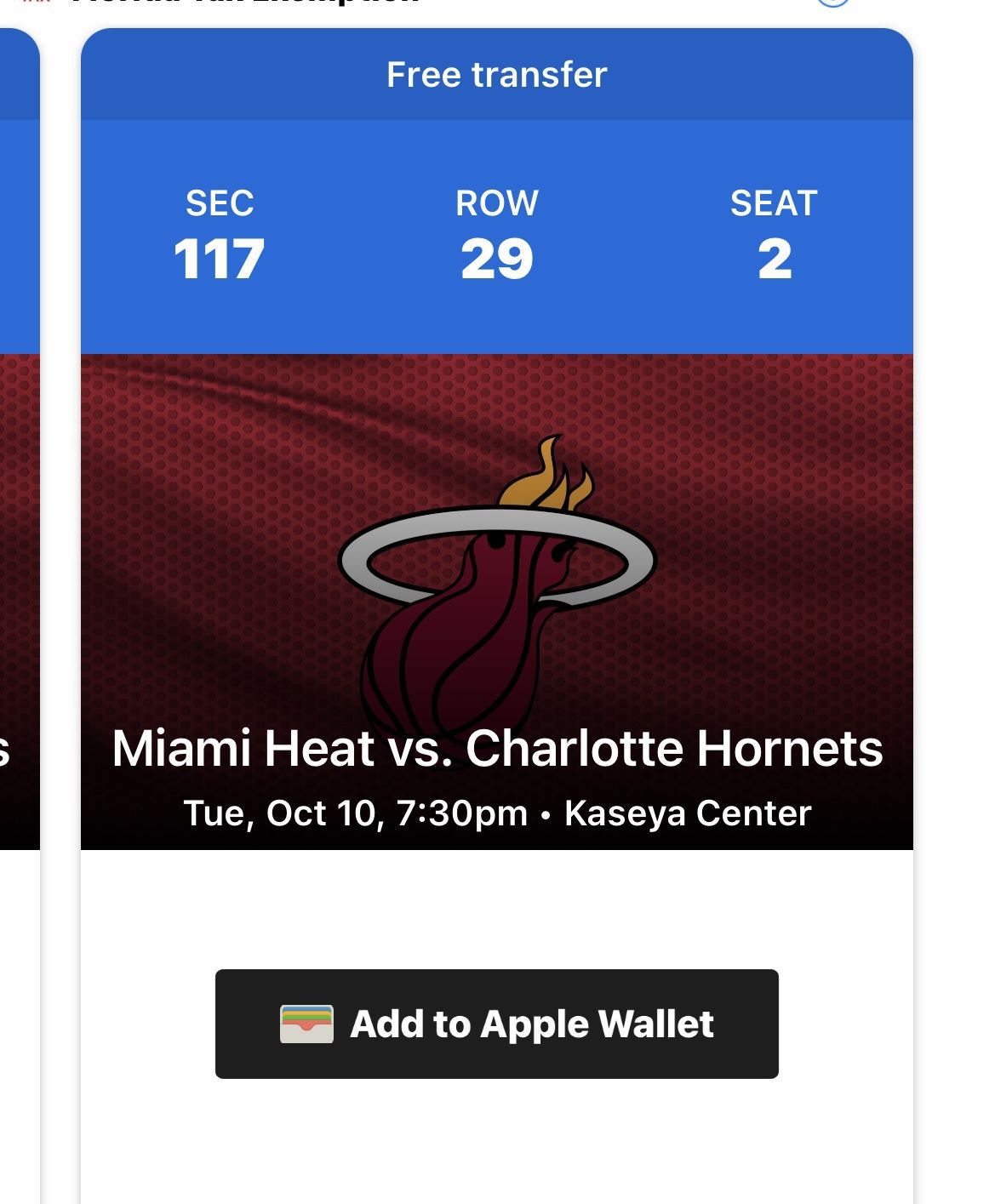This screenshot has height=1204, width=995.
Task: Click the cut-off heading text at top
Action: coord(247,3)
